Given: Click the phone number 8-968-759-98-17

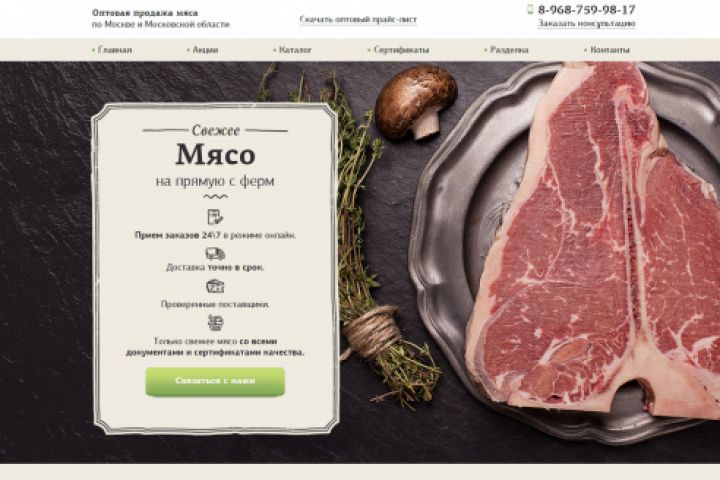Looking at the screenshot, I should pyautogui.click(x=587, y=10).
